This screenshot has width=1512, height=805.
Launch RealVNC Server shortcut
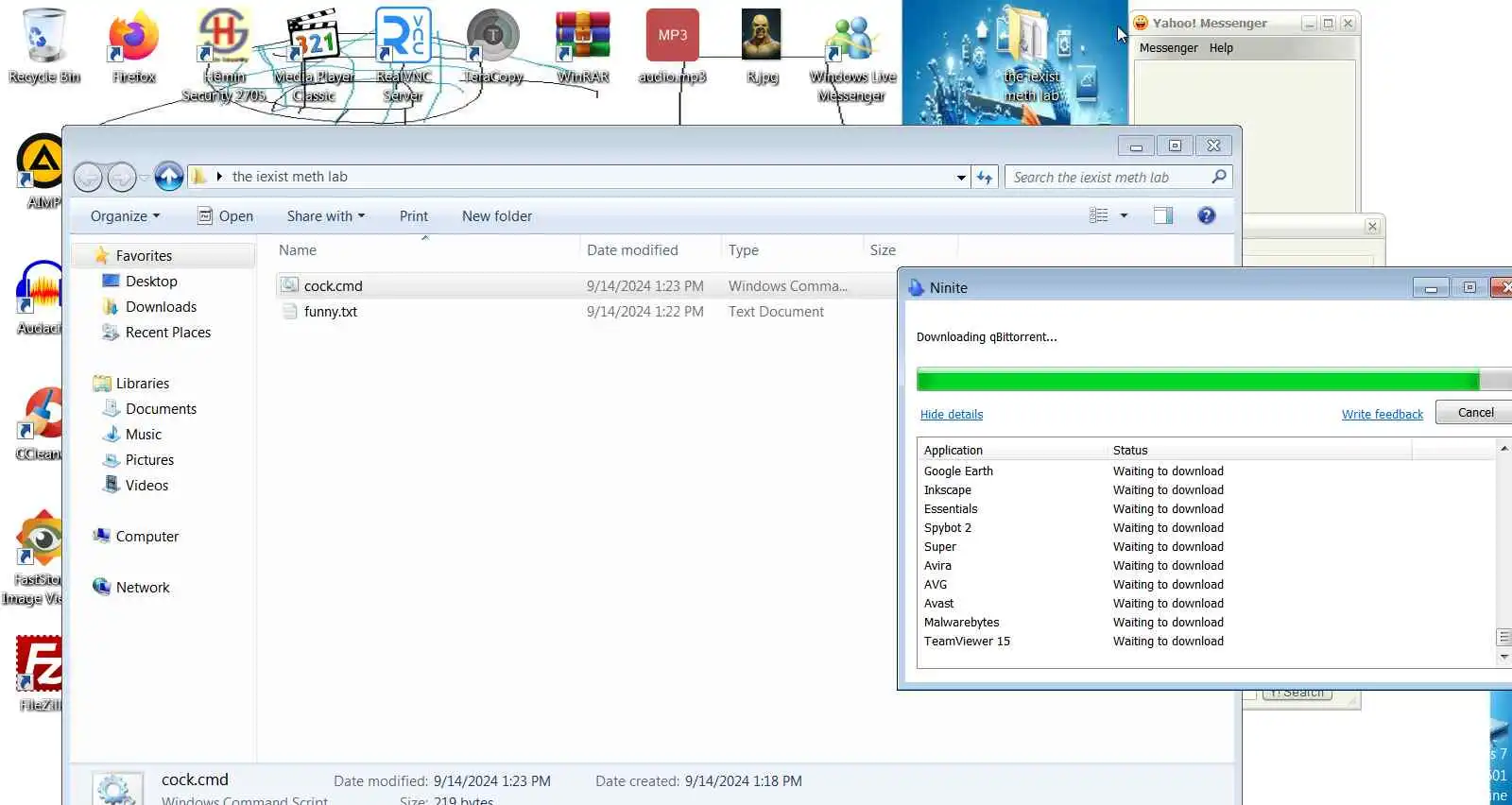(x=404, y=55)
